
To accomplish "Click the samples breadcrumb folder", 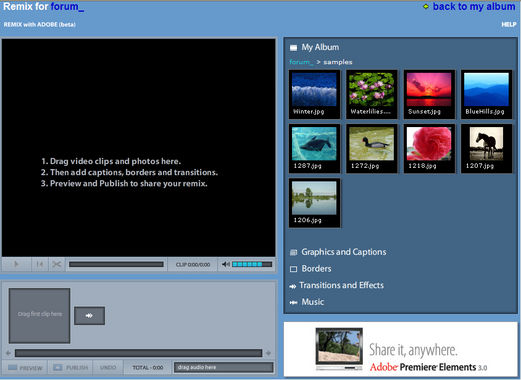I will [x=338, y=62].
